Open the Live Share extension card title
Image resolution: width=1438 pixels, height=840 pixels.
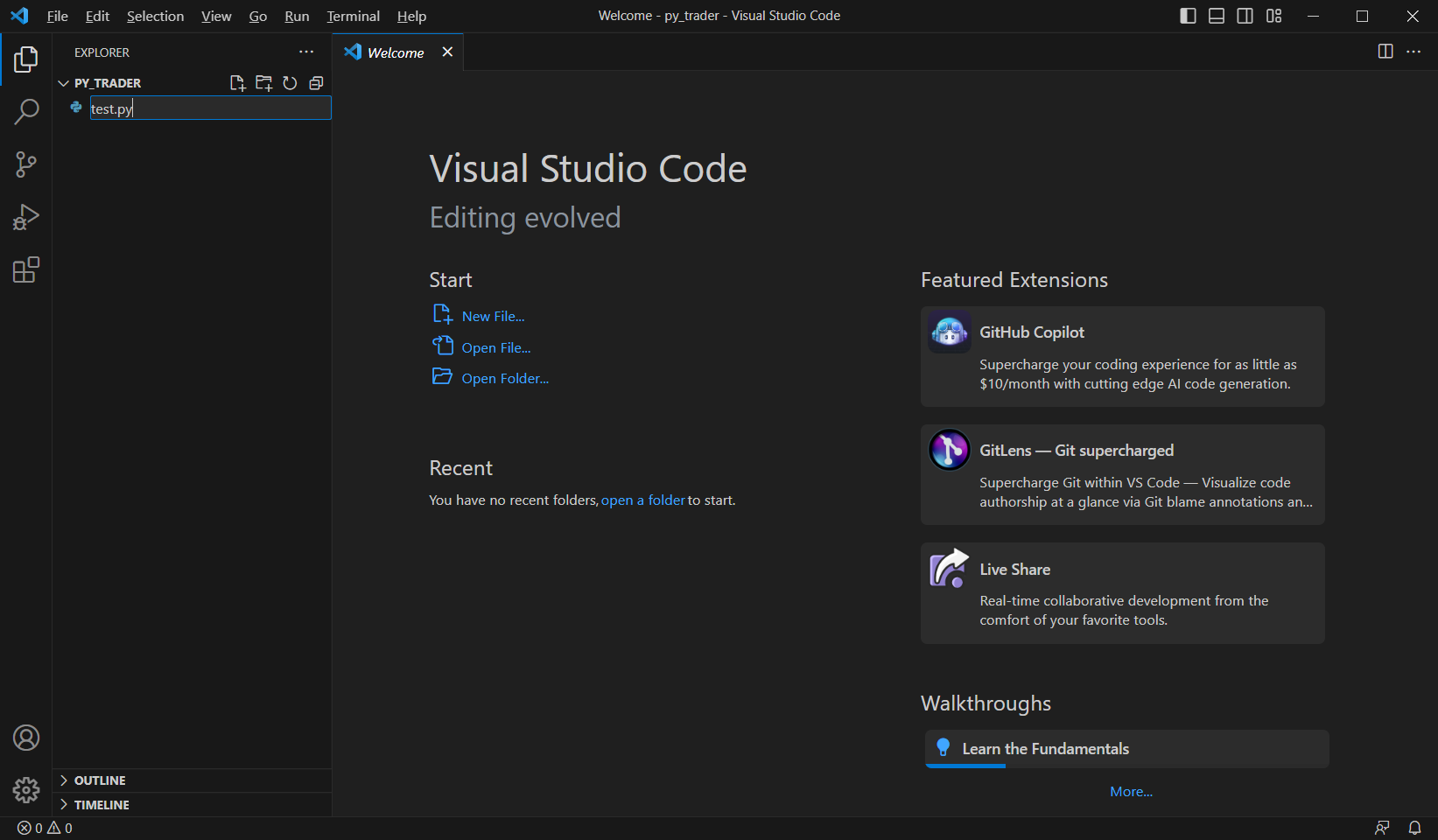tap(1014, 570)
